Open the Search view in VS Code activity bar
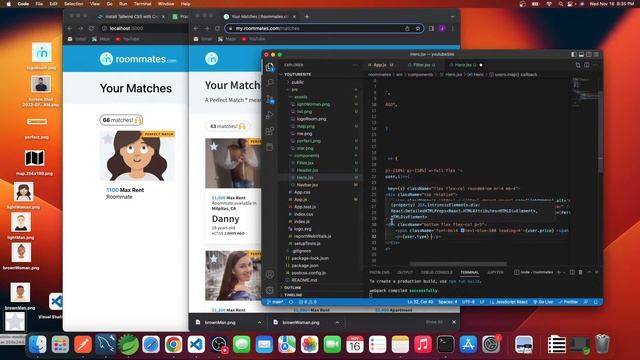 tap(270, 83)
